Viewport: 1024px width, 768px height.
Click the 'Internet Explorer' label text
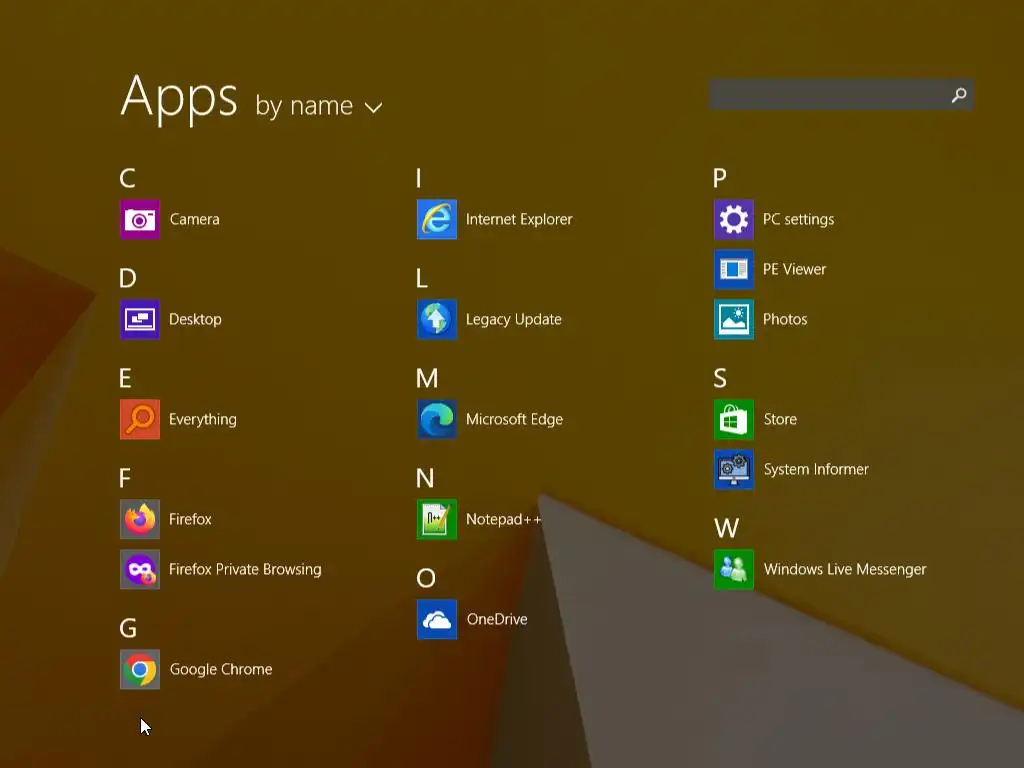coord(519,219)
